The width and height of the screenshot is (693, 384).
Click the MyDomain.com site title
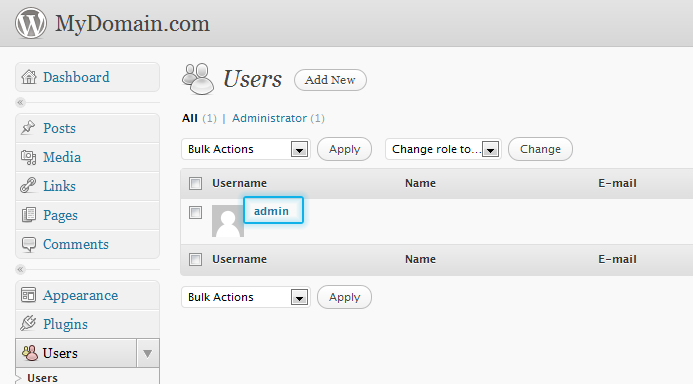click(x=132, y=23)
